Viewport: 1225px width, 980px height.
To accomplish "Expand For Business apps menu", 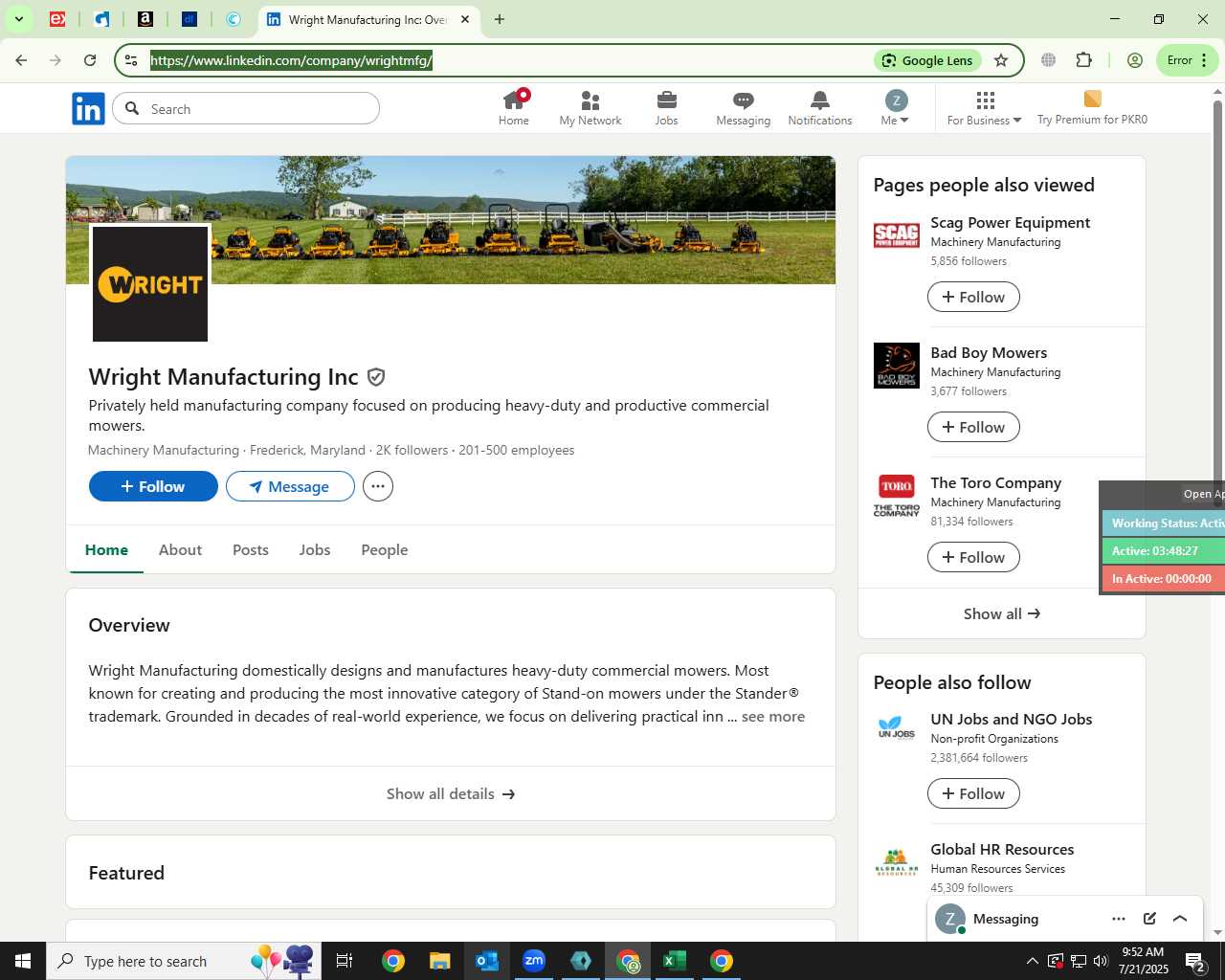I will click(985, 108).
